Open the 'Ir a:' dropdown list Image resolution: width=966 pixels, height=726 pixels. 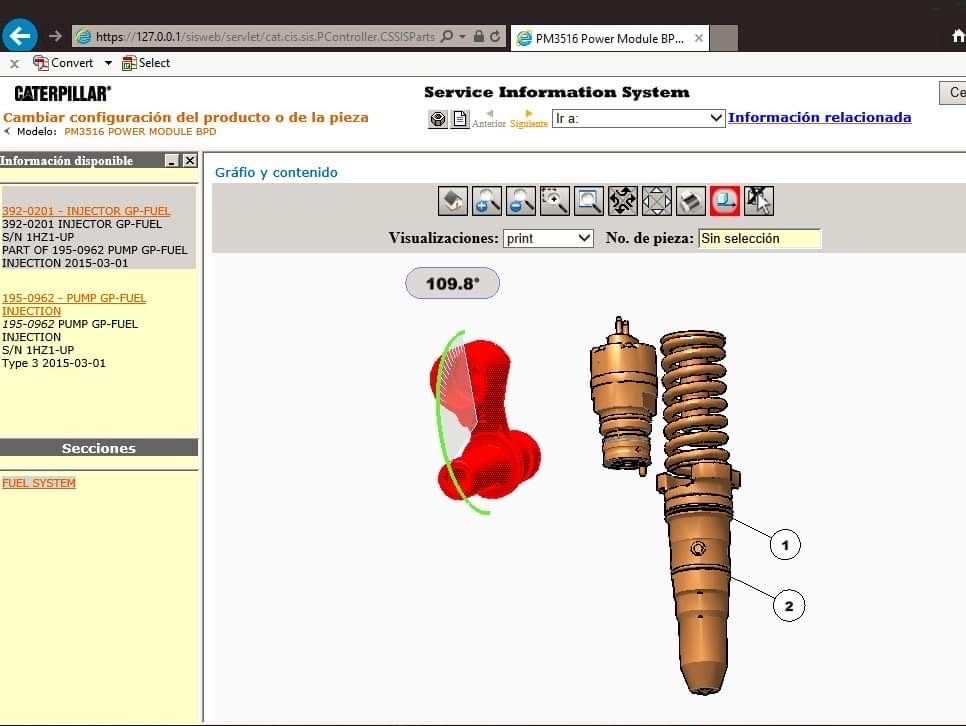click(638, 118)
